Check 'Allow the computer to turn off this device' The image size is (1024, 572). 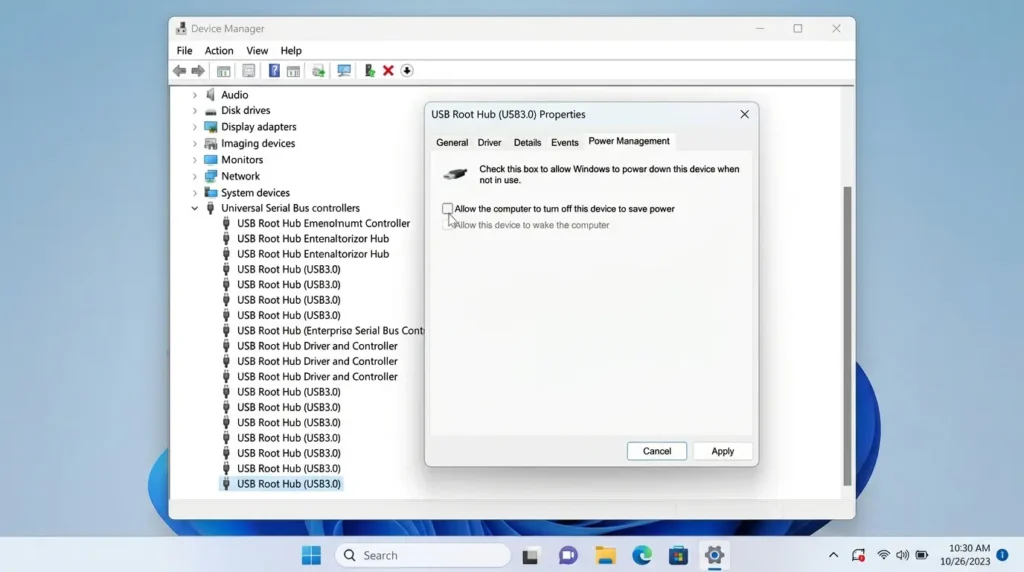click(447, 209)
